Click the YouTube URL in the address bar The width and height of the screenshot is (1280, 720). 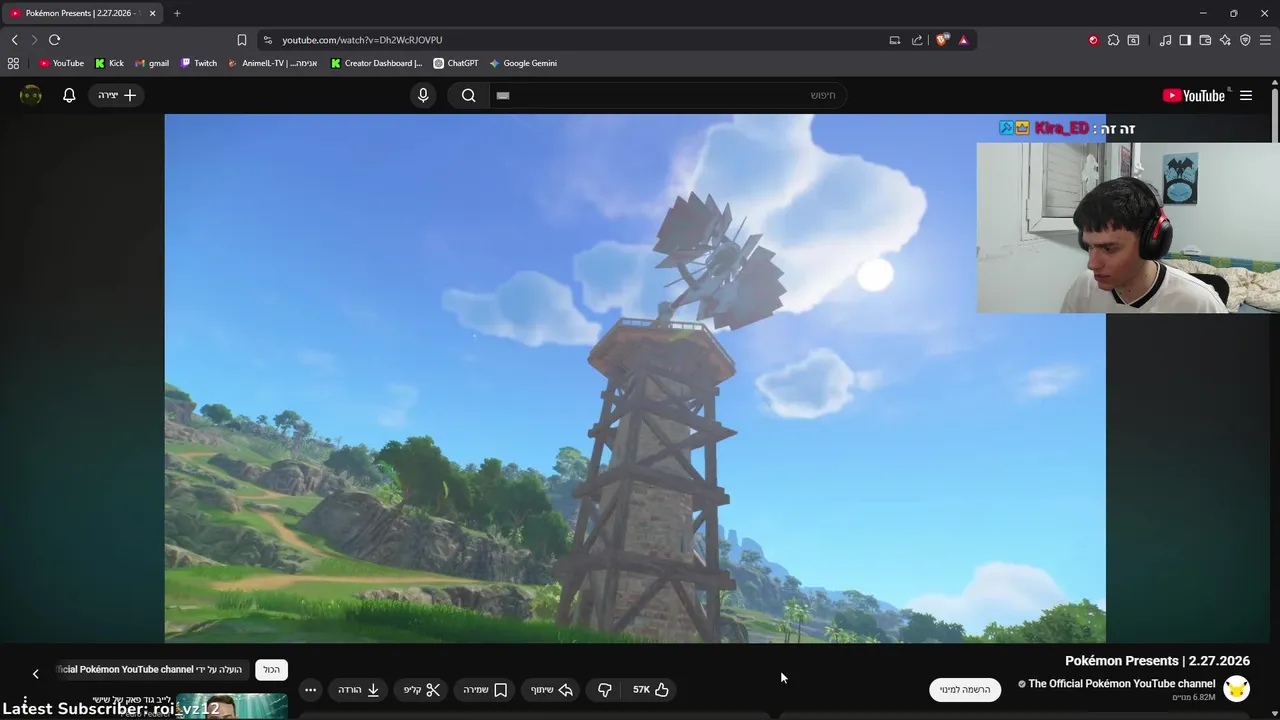pyautogui.click(x=362, y=40)
